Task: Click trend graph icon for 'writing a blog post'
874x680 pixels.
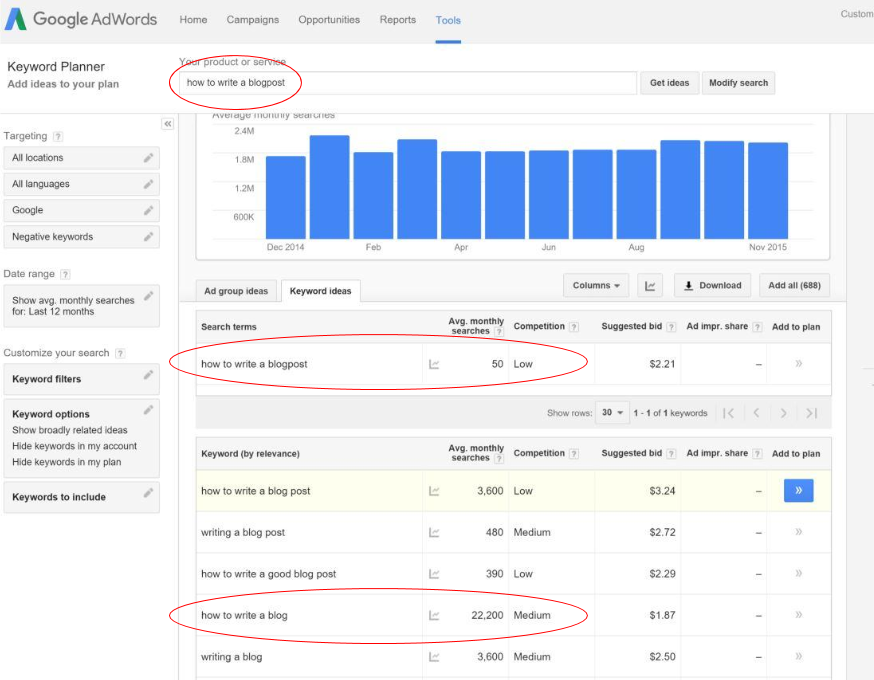Action: tap(434, 533)
